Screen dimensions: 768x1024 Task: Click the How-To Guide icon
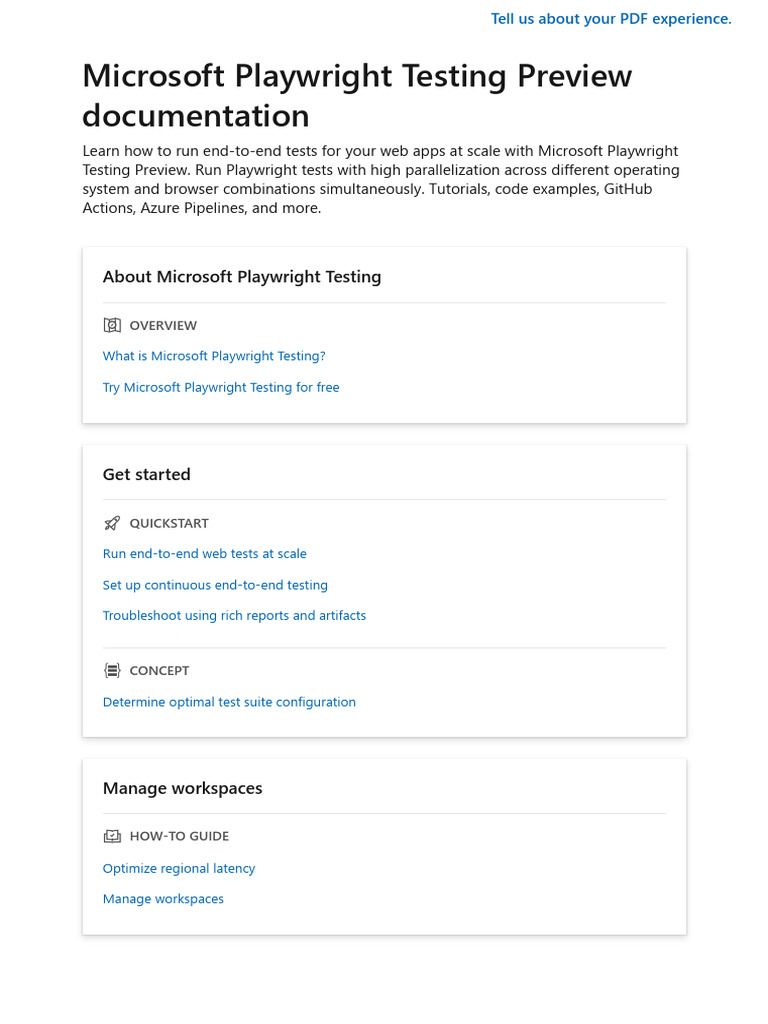(112, 836)
